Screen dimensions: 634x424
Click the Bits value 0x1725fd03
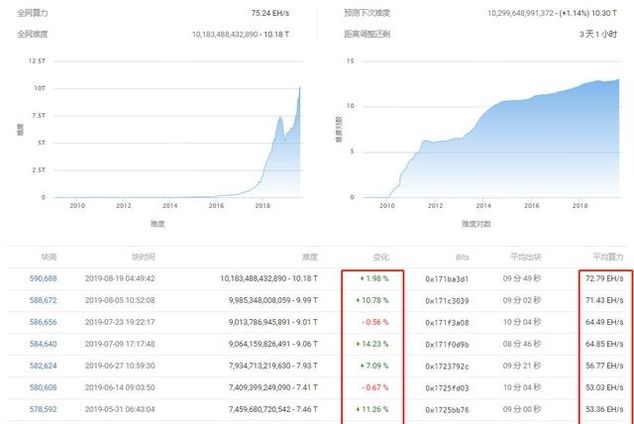coord(447,388)
